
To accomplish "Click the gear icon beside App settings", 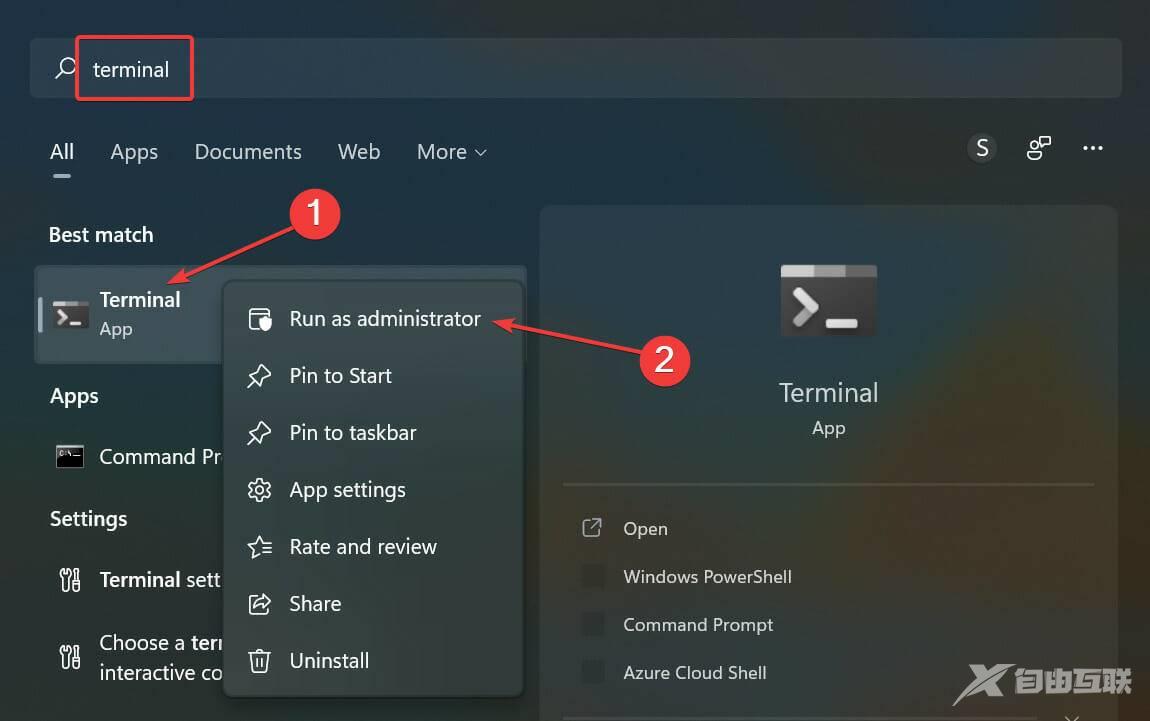I will [x=259, y=490].
